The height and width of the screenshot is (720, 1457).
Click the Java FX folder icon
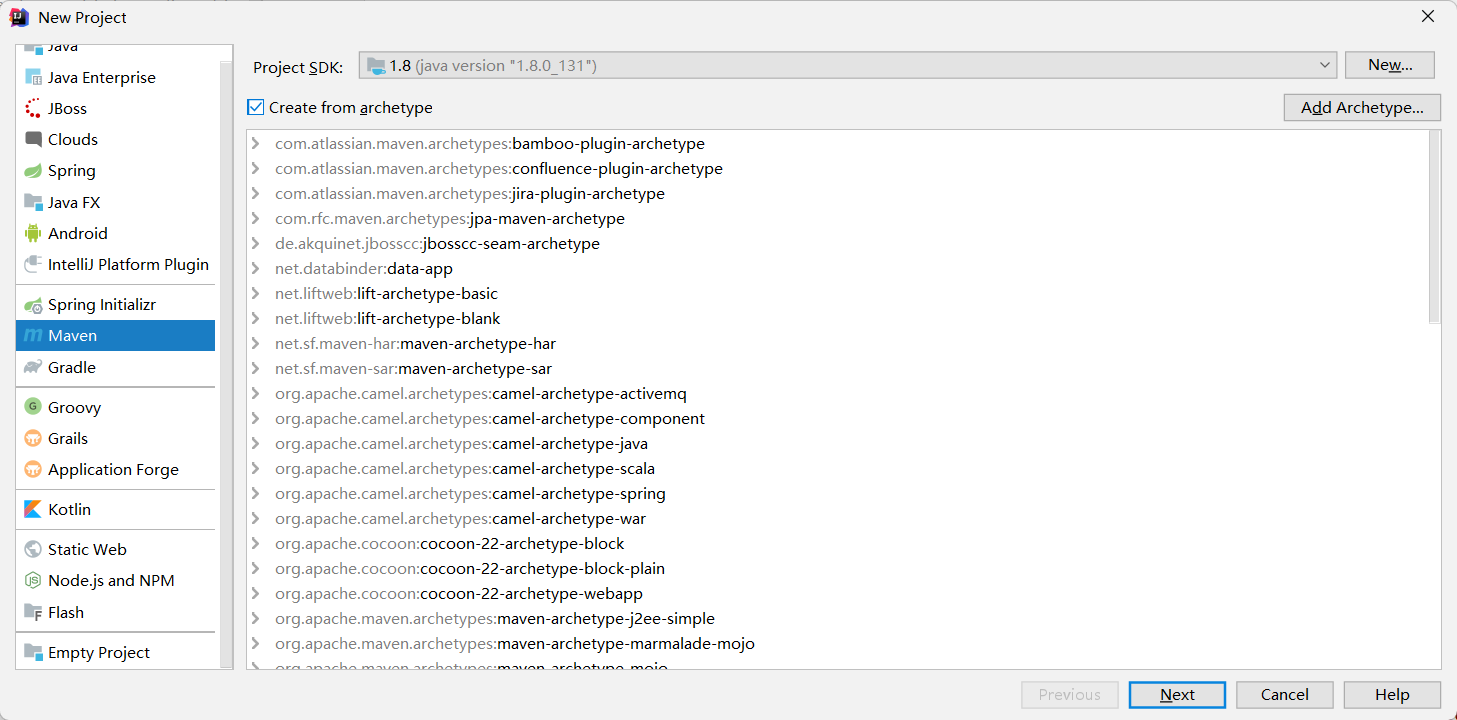coord(33,202)
